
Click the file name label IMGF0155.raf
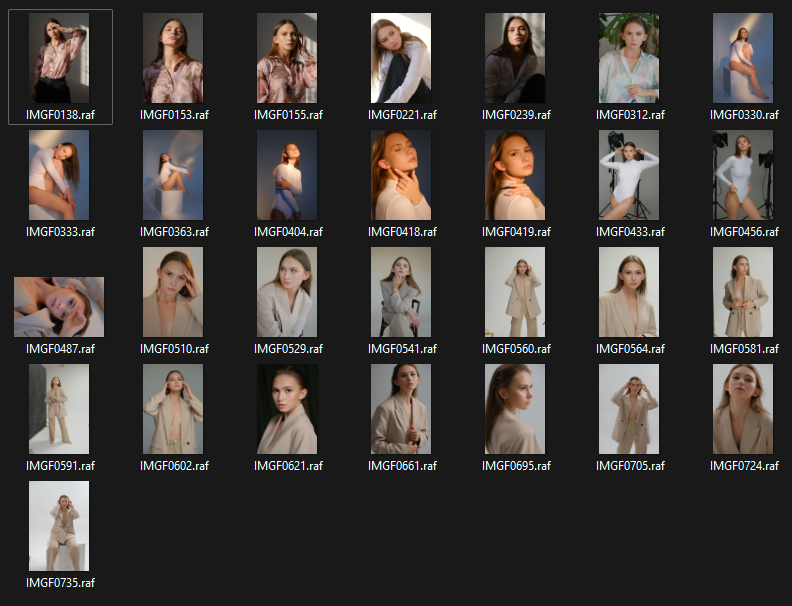click(288, 115)
